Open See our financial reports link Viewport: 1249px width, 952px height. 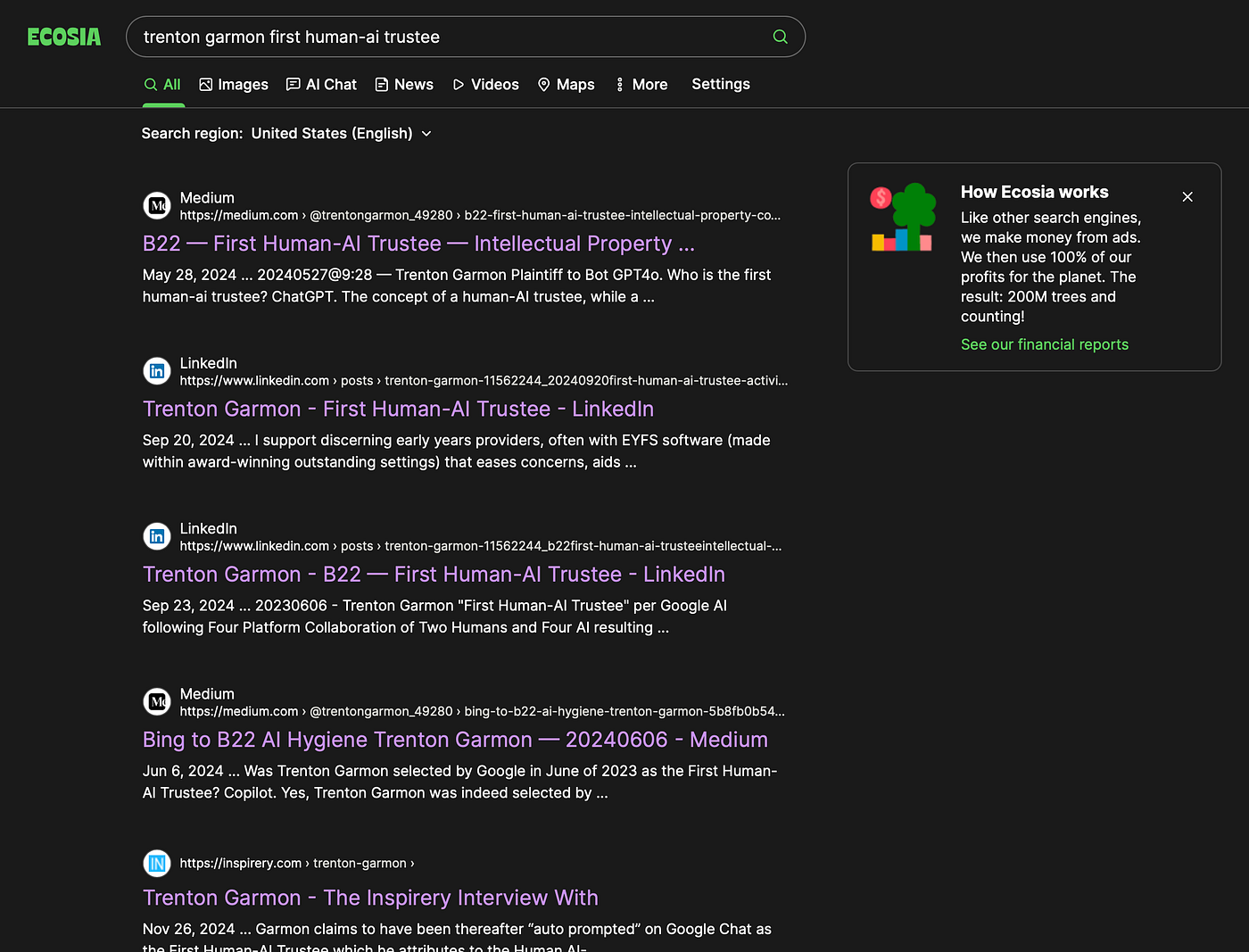coord(1044,344)
